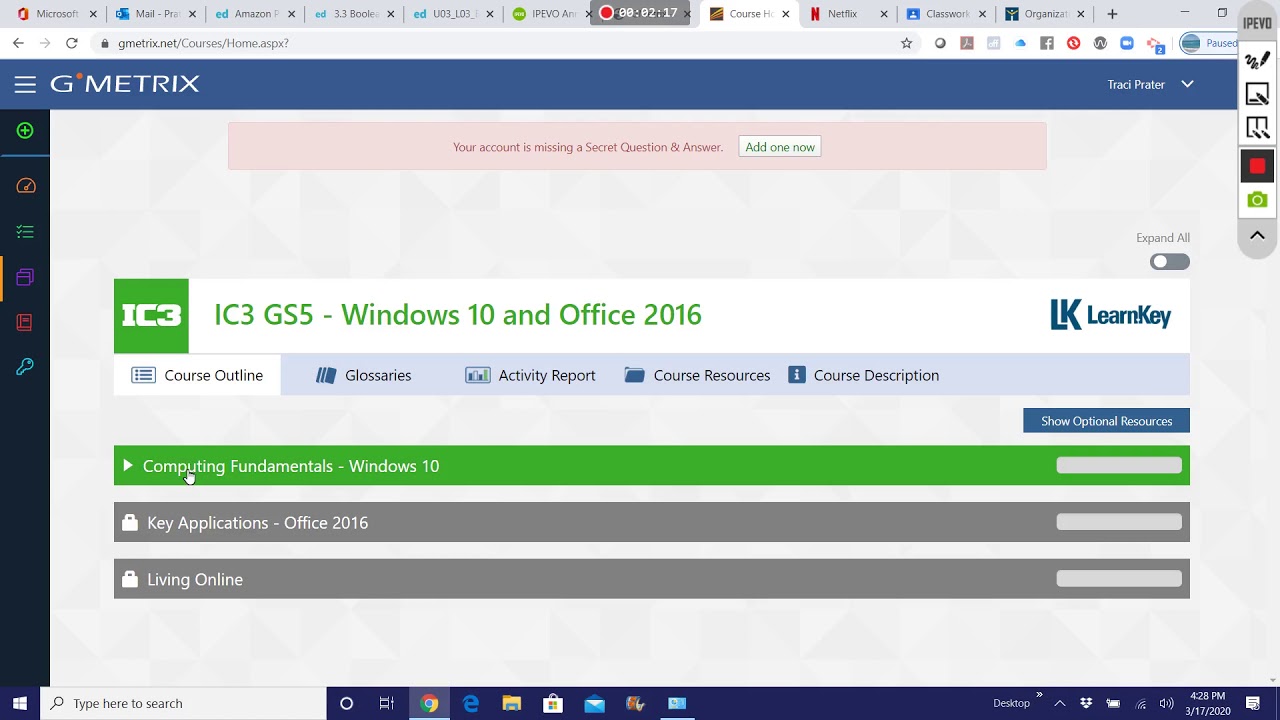Click the IC3 GS5 course title
The image size is (1280, 720).
[x=457, y=315]
